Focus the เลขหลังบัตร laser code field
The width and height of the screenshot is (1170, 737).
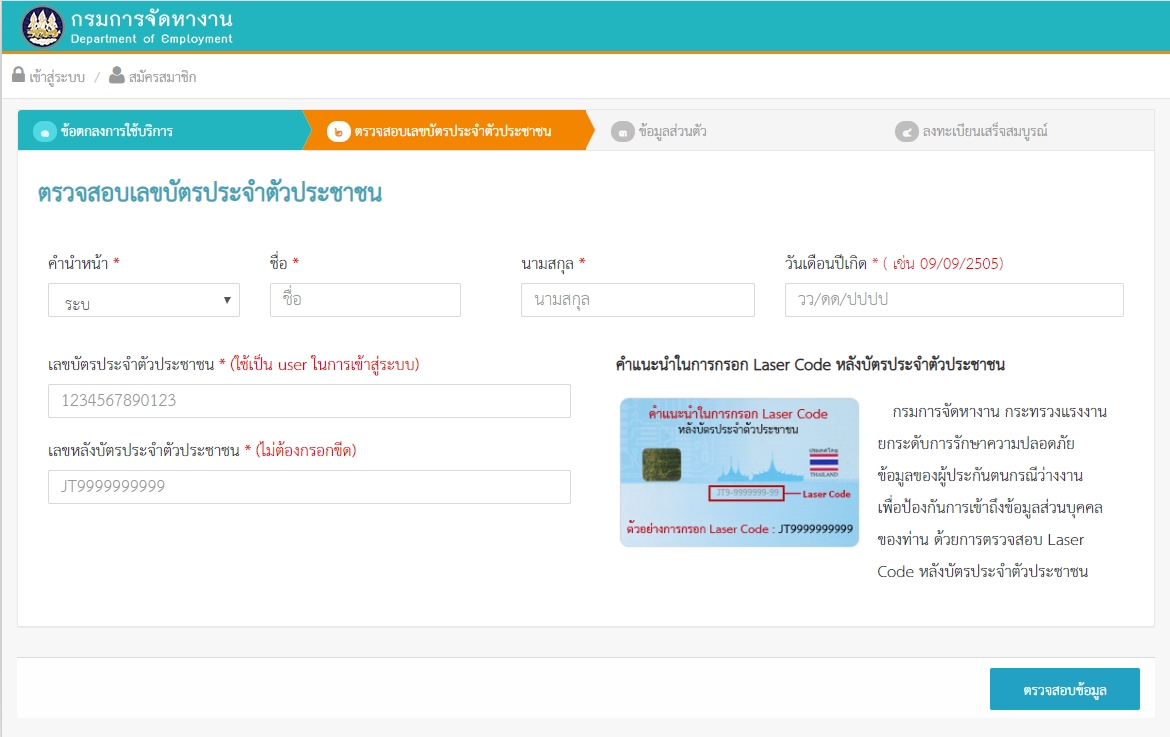click(309, 486)
